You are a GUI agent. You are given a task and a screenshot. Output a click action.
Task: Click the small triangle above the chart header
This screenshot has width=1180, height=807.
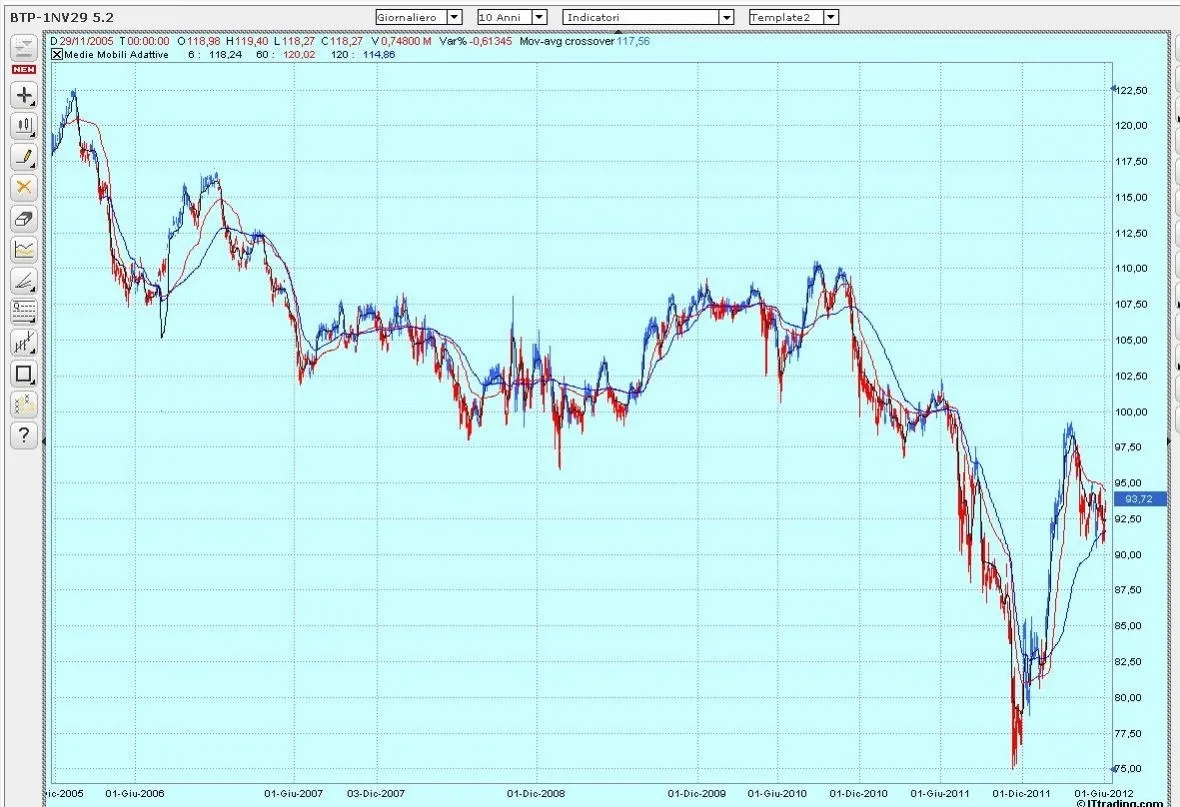click(618, 32)
